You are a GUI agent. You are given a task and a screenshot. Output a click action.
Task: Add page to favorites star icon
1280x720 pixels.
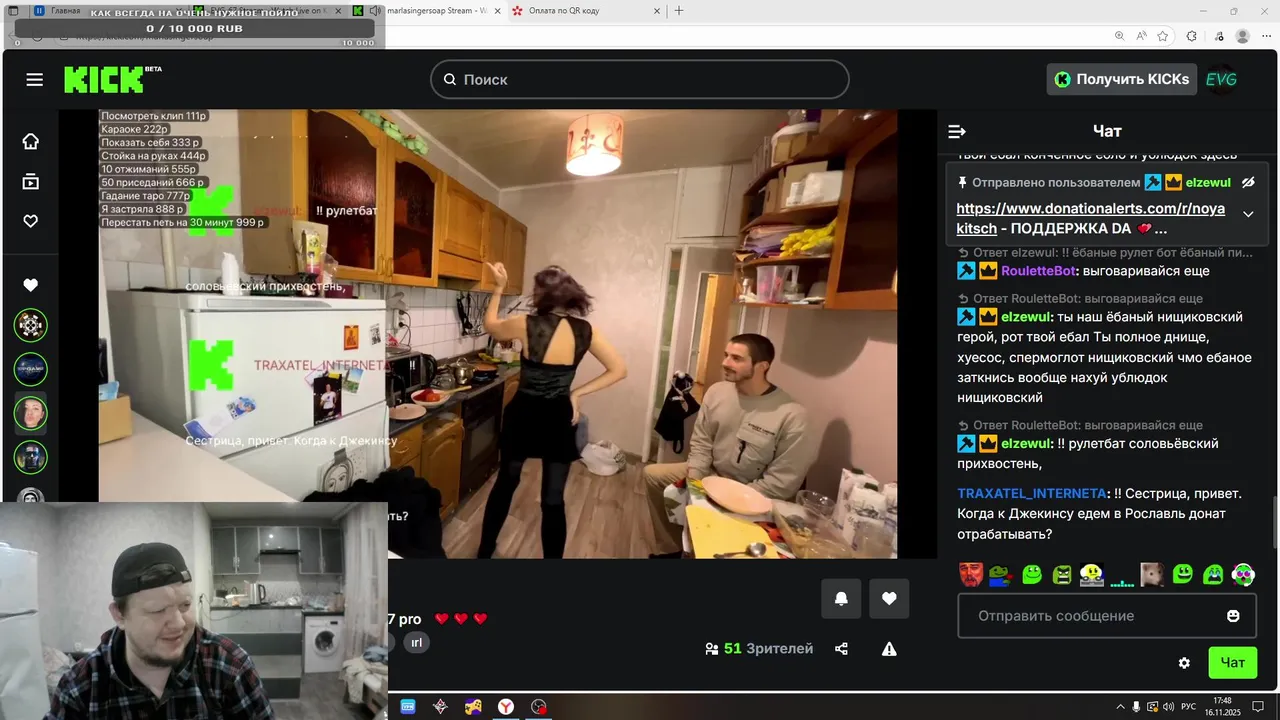point(1163,36)
